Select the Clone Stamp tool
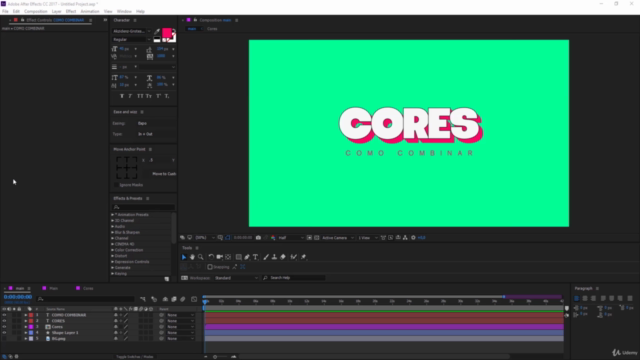This screenshot has width=640, height=360. click(274, 257)
